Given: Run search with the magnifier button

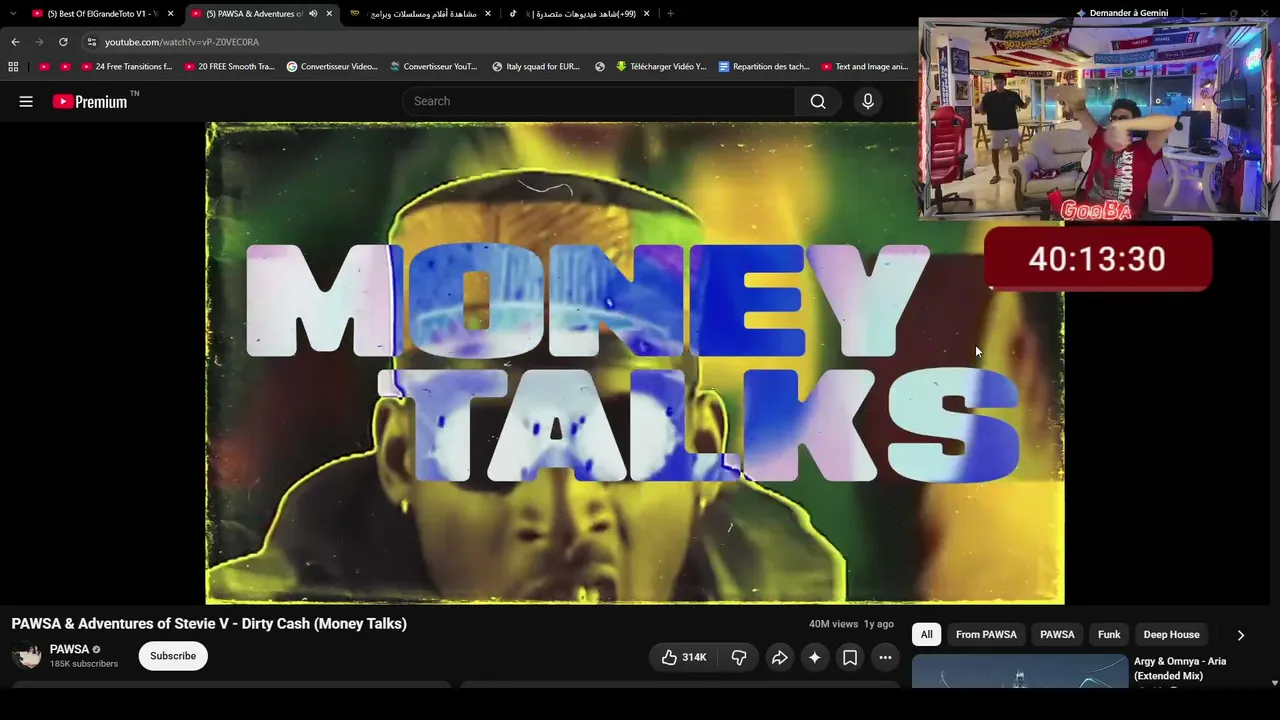Looking at the screenshot, I should 818,101.
